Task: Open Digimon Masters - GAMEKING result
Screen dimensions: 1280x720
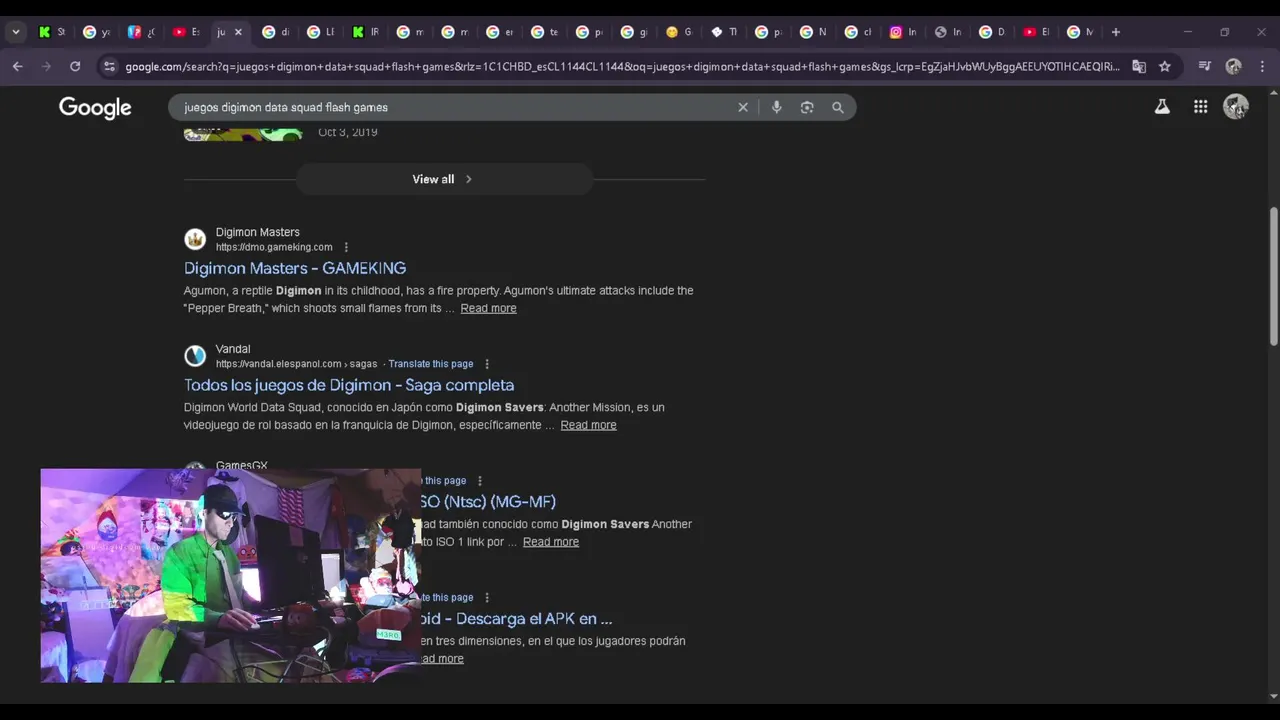Action: [x=295, y=268]
